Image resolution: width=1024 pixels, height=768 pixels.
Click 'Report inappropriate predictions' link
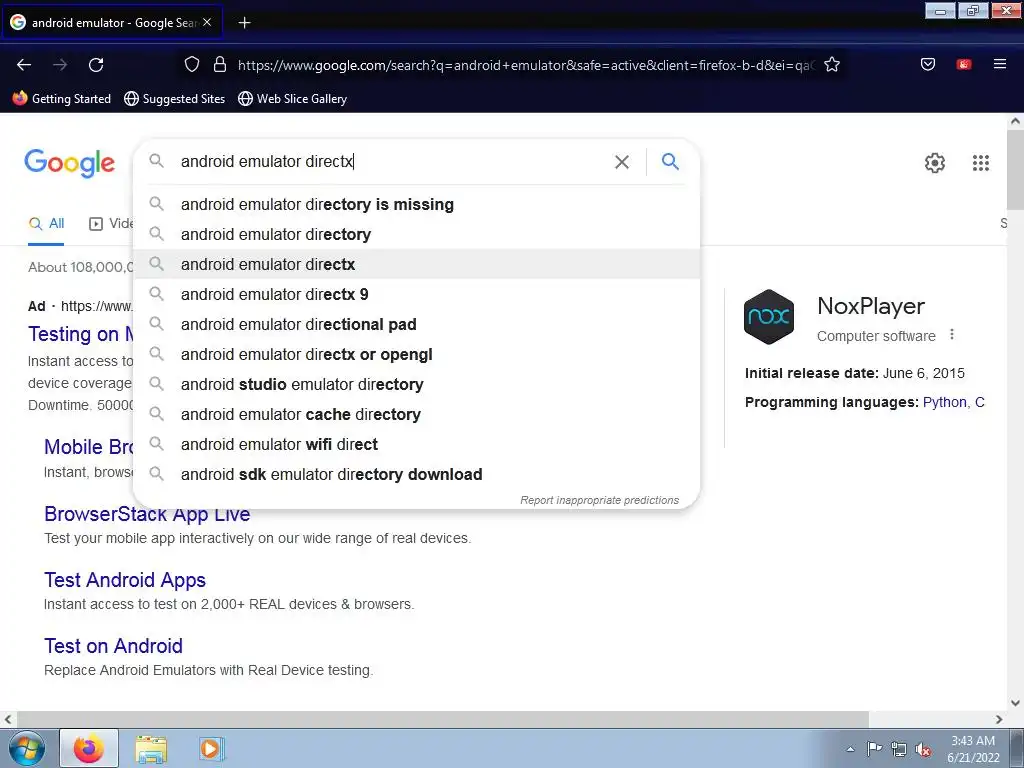(x=600, y=500)
